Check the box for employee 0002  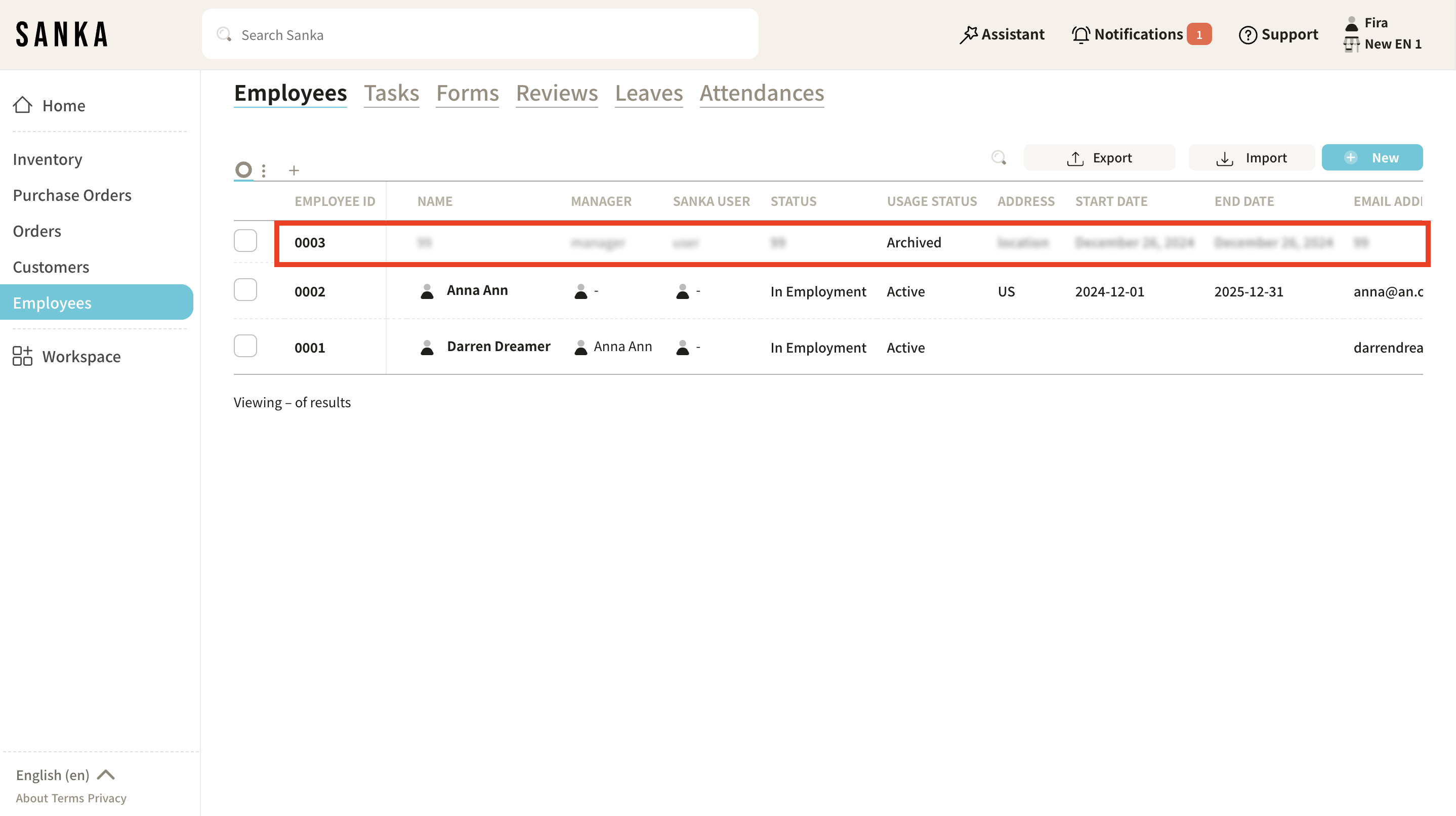click(245, 290)
